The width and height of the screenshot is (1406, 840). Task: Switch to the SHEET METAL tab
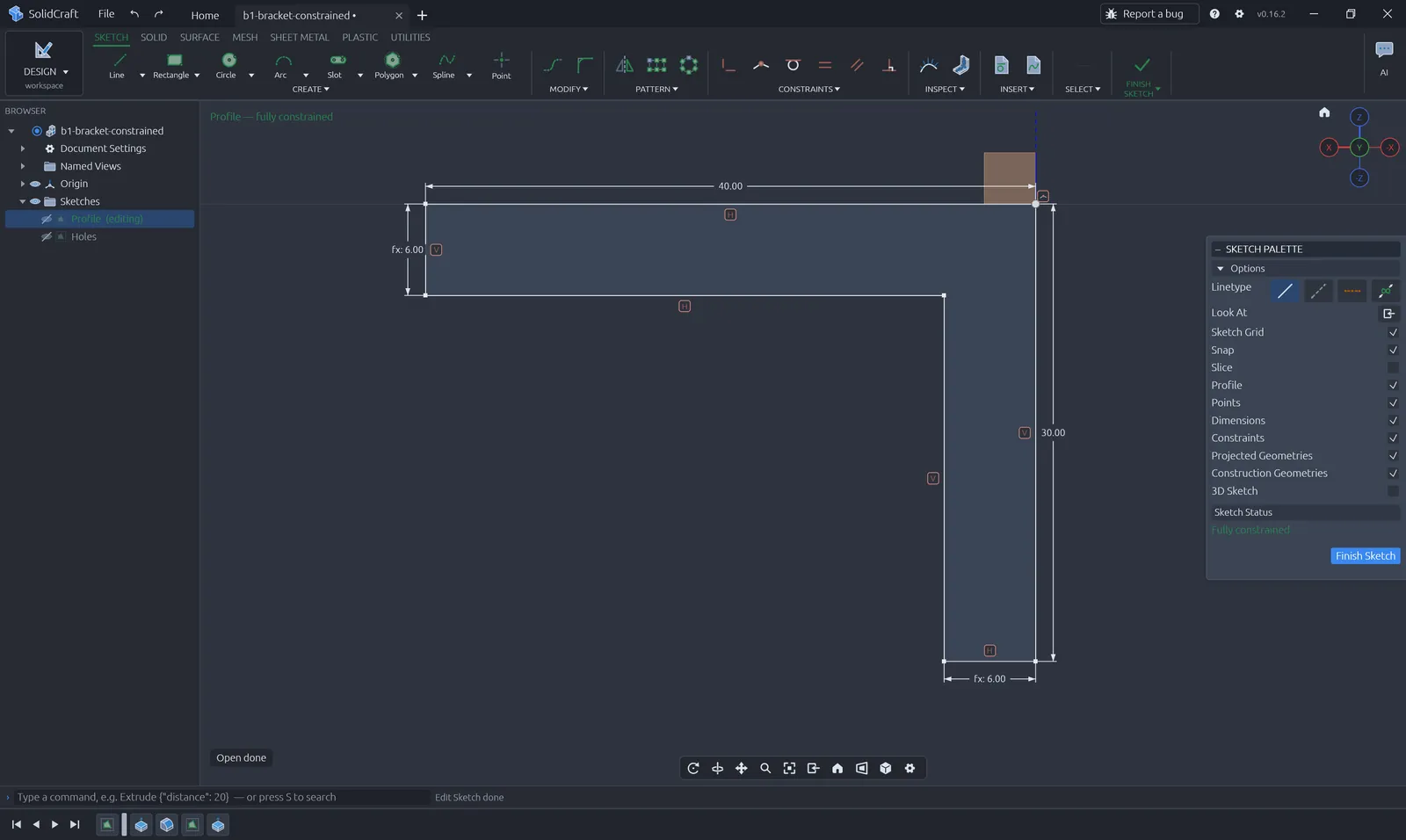299,37
